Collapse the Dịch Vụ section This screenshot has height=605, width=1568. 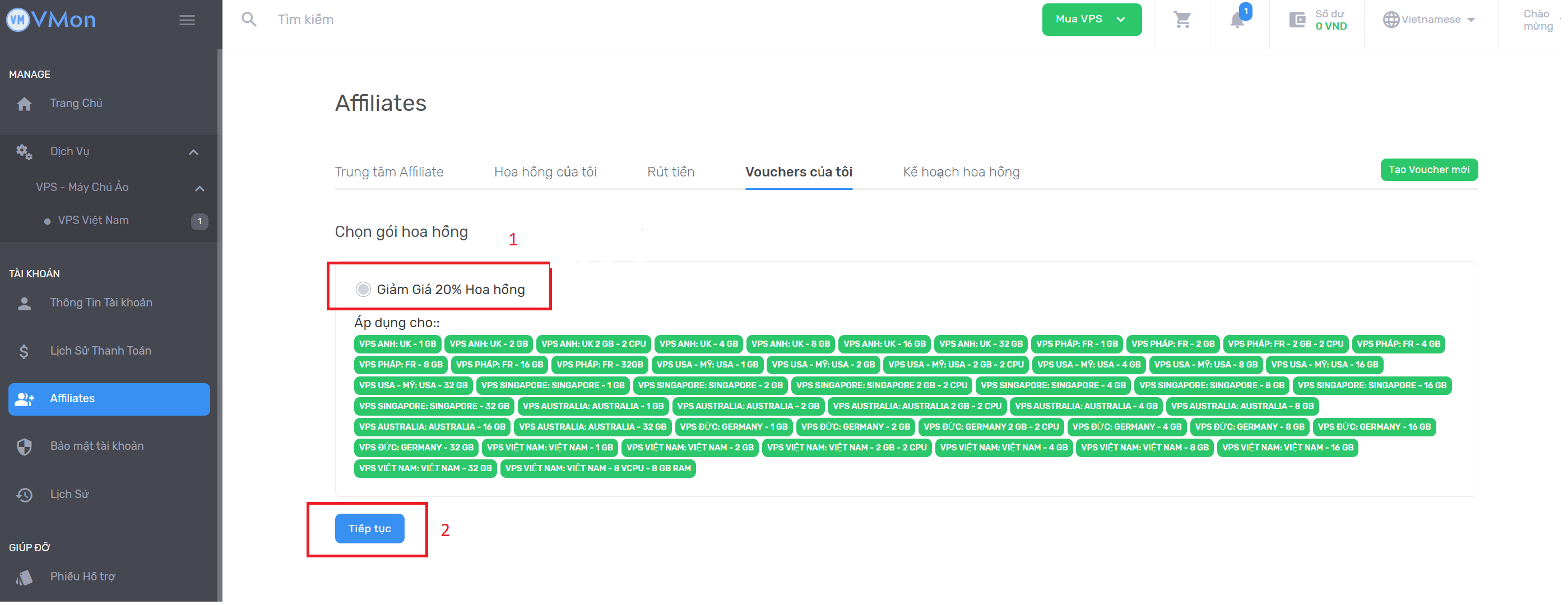(x=194, y=152)
